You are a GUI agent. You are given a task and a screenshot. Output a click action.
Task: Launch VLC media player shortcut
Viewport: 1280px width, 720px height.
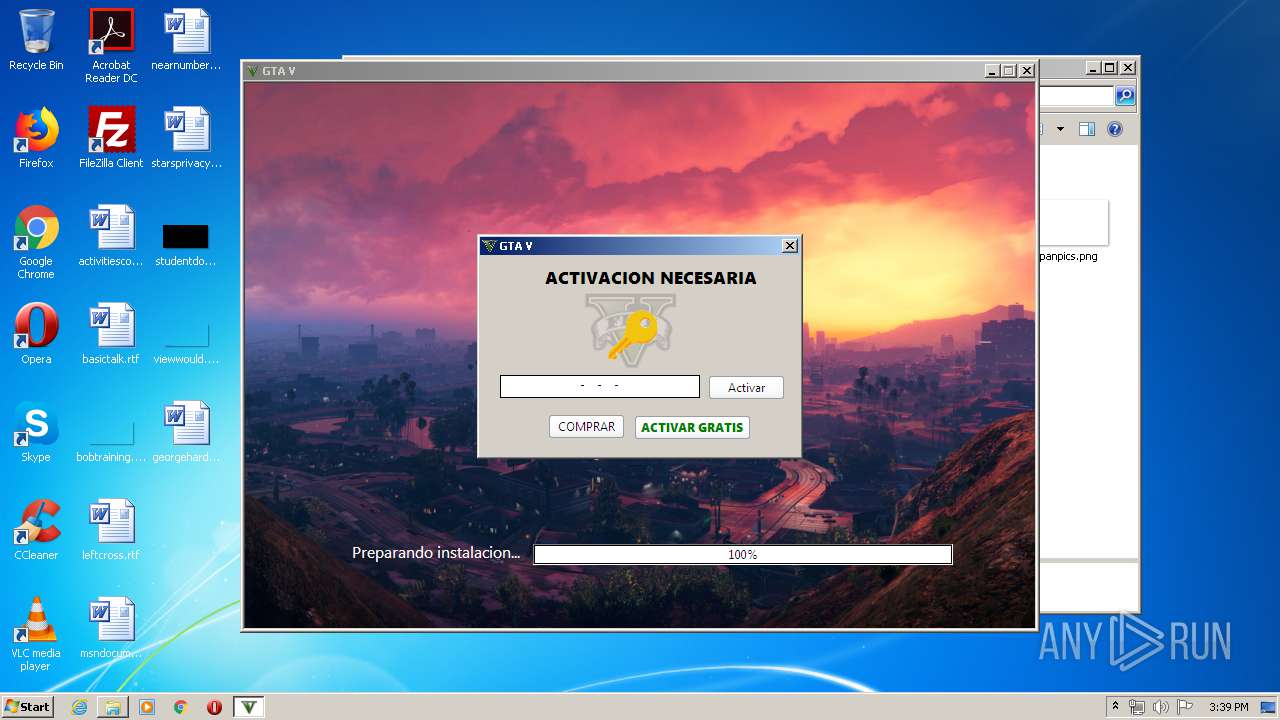click(x=36, y=634)
